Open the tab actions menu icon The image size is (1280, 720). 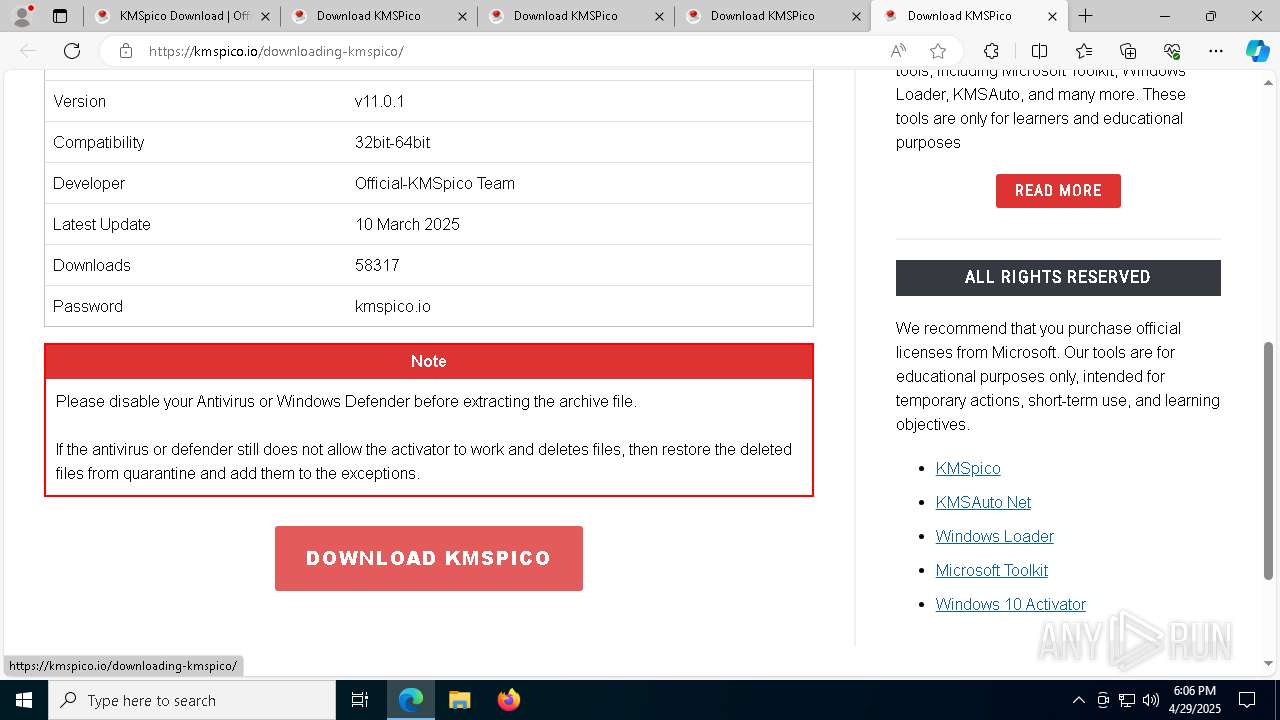(60, 16)
